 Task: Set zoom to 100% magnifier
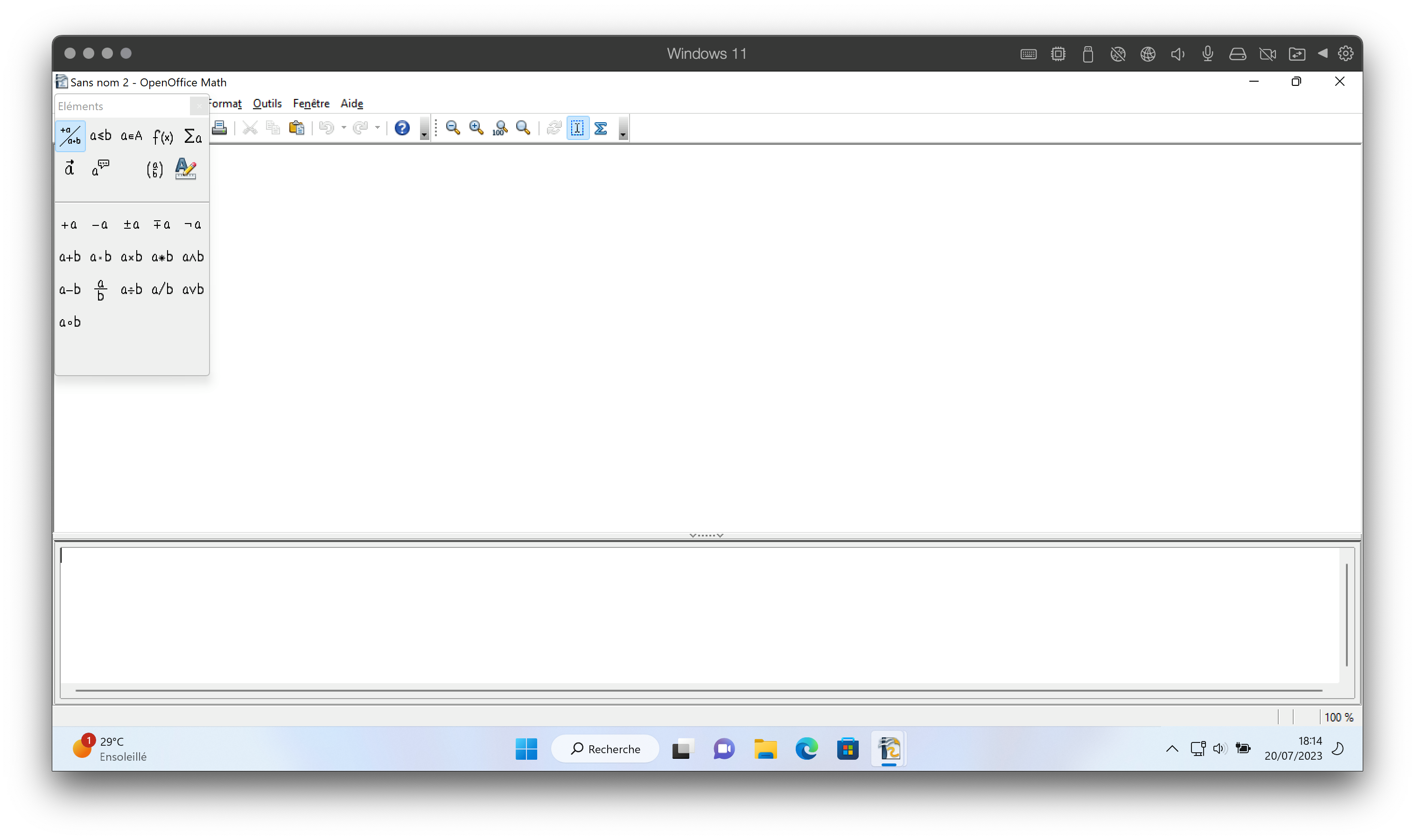pyautogui.click(x=500, y=128)
